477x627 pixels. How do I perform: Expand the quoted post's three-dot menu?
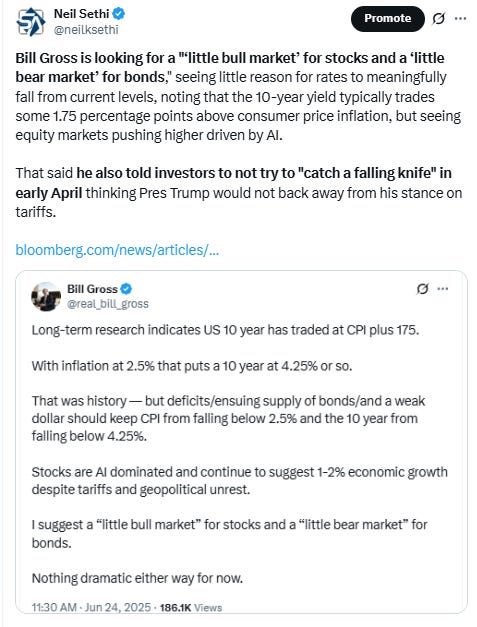pos(443,288)
